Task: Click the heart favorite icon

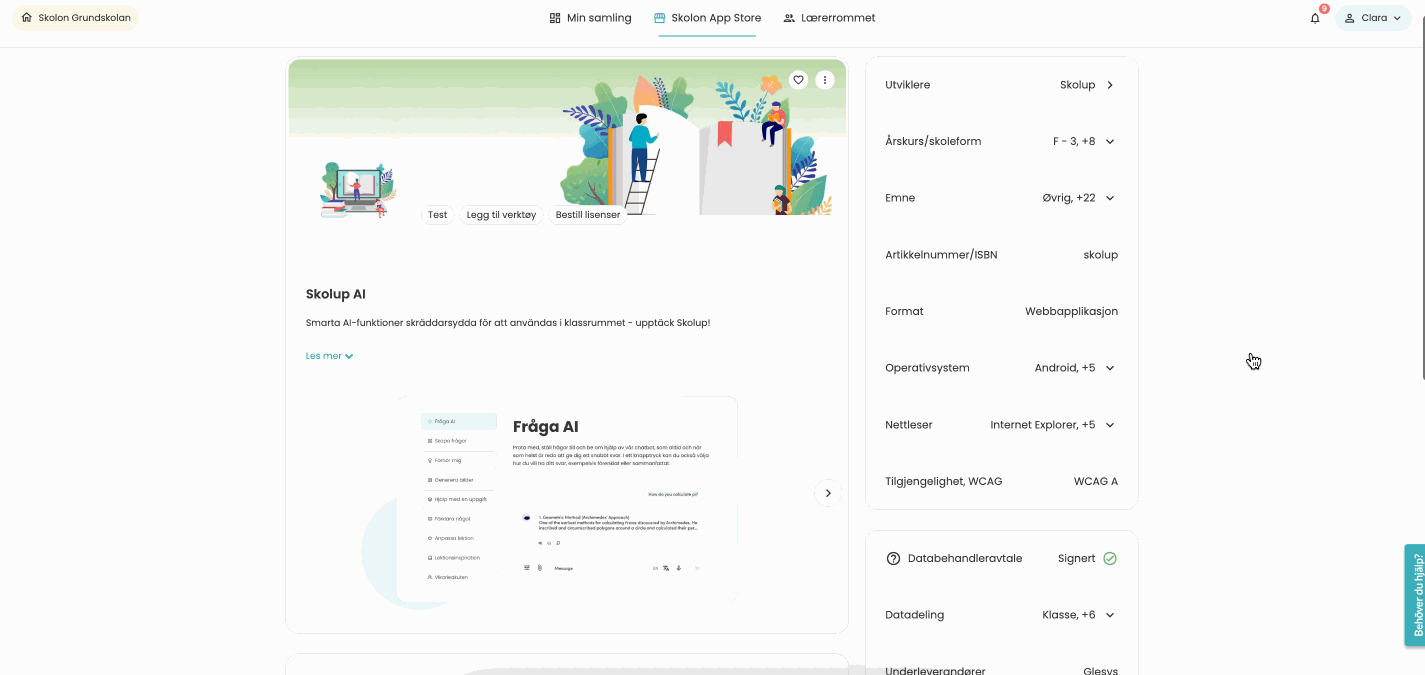Action: click(x=798, y=80)
